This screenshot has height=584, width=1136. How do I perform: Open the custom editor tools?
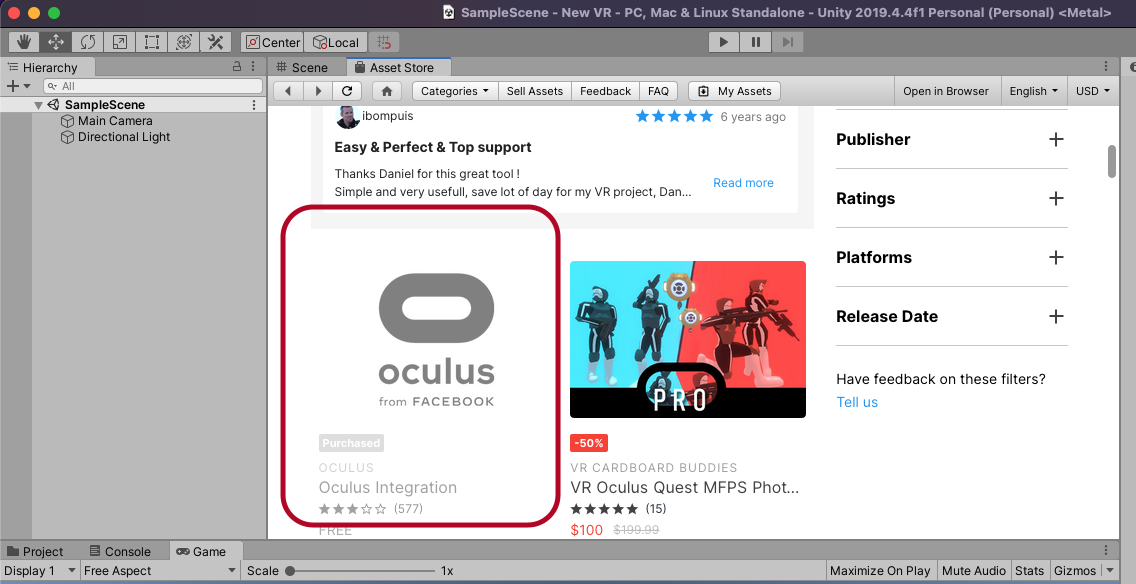click(x=215, y=42)
